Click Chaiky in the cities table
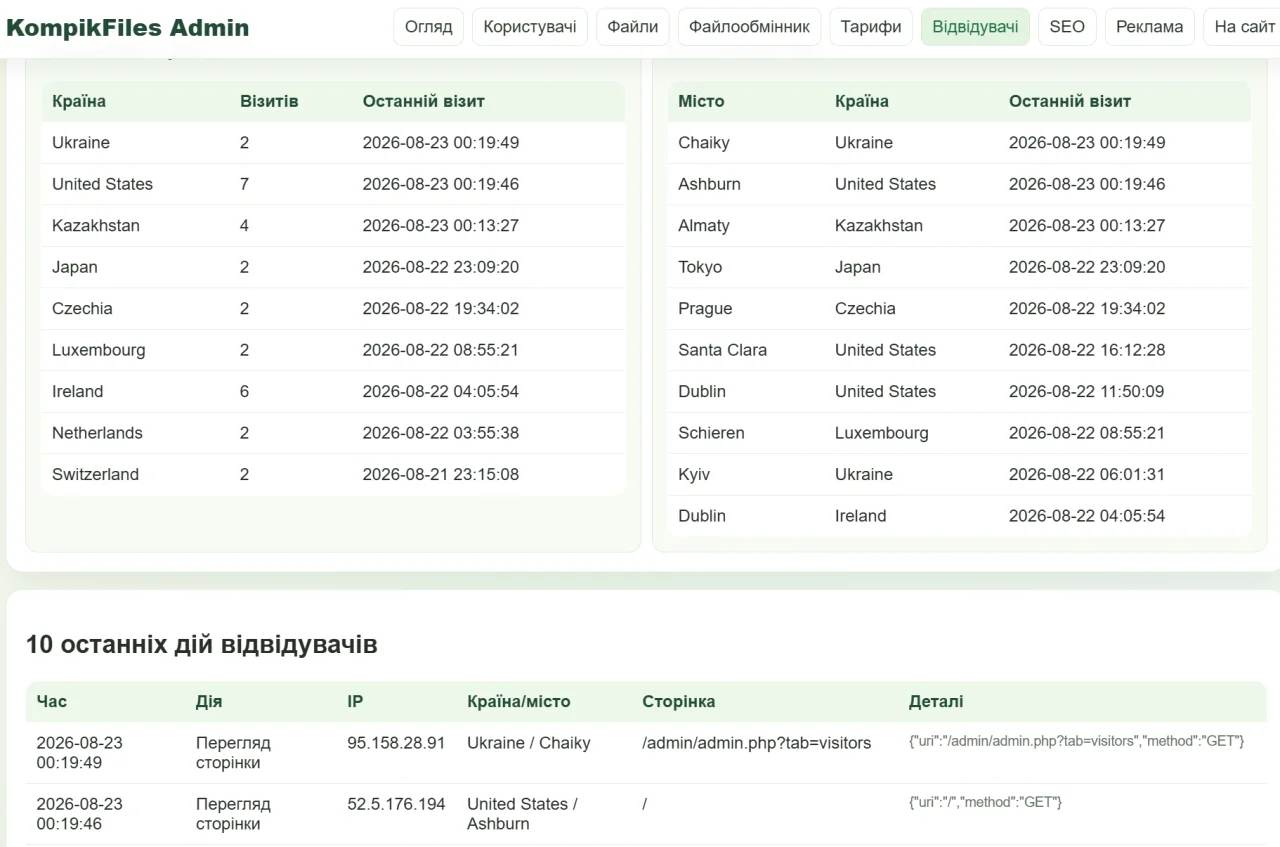 [x=704, y=143]
